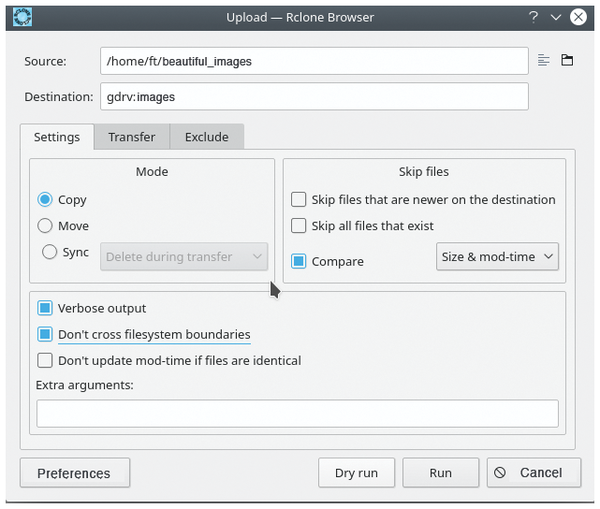
Task: Enable Don't update mod-time if files are identical
Action: point(45,361)
